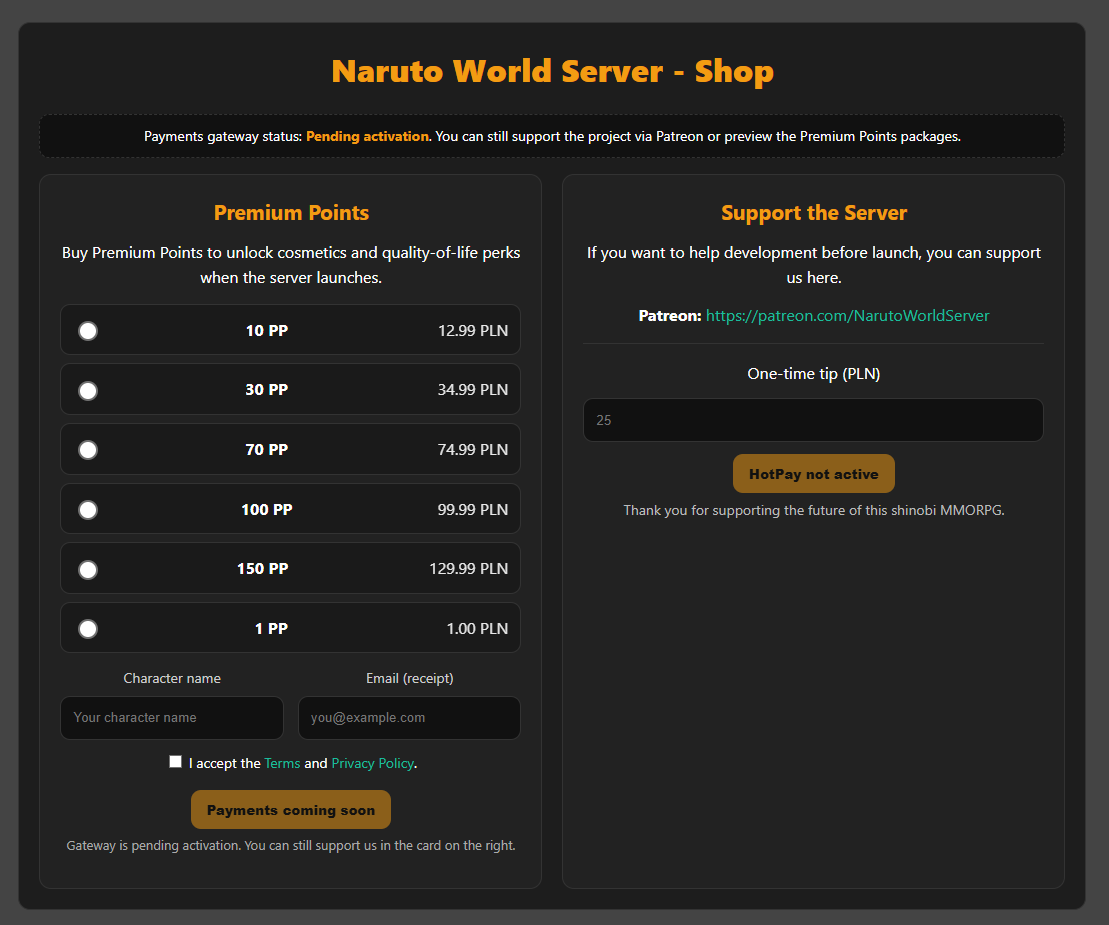1109x925 pixels.
Task: Click the pending activation status notice
Action: (552, 136)
